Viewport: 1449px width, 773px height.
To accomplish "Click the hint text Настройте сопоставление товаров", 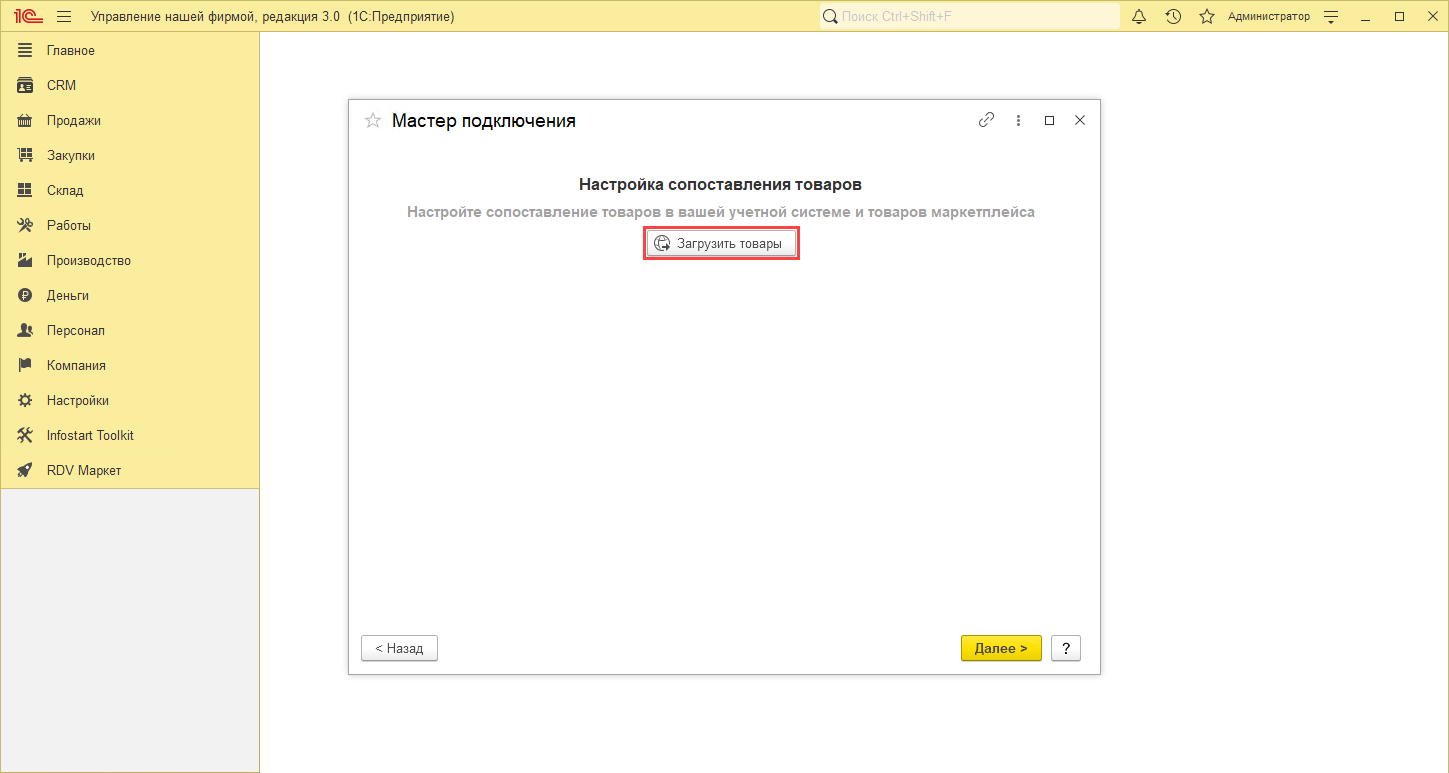I will 721,212.
